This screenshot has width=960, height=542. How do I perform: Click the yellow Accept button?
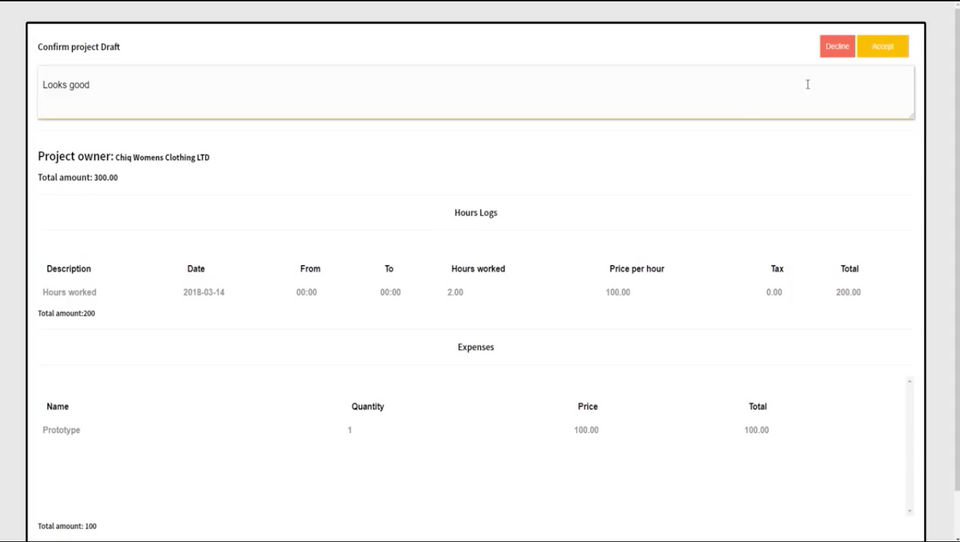click(882, 47)
